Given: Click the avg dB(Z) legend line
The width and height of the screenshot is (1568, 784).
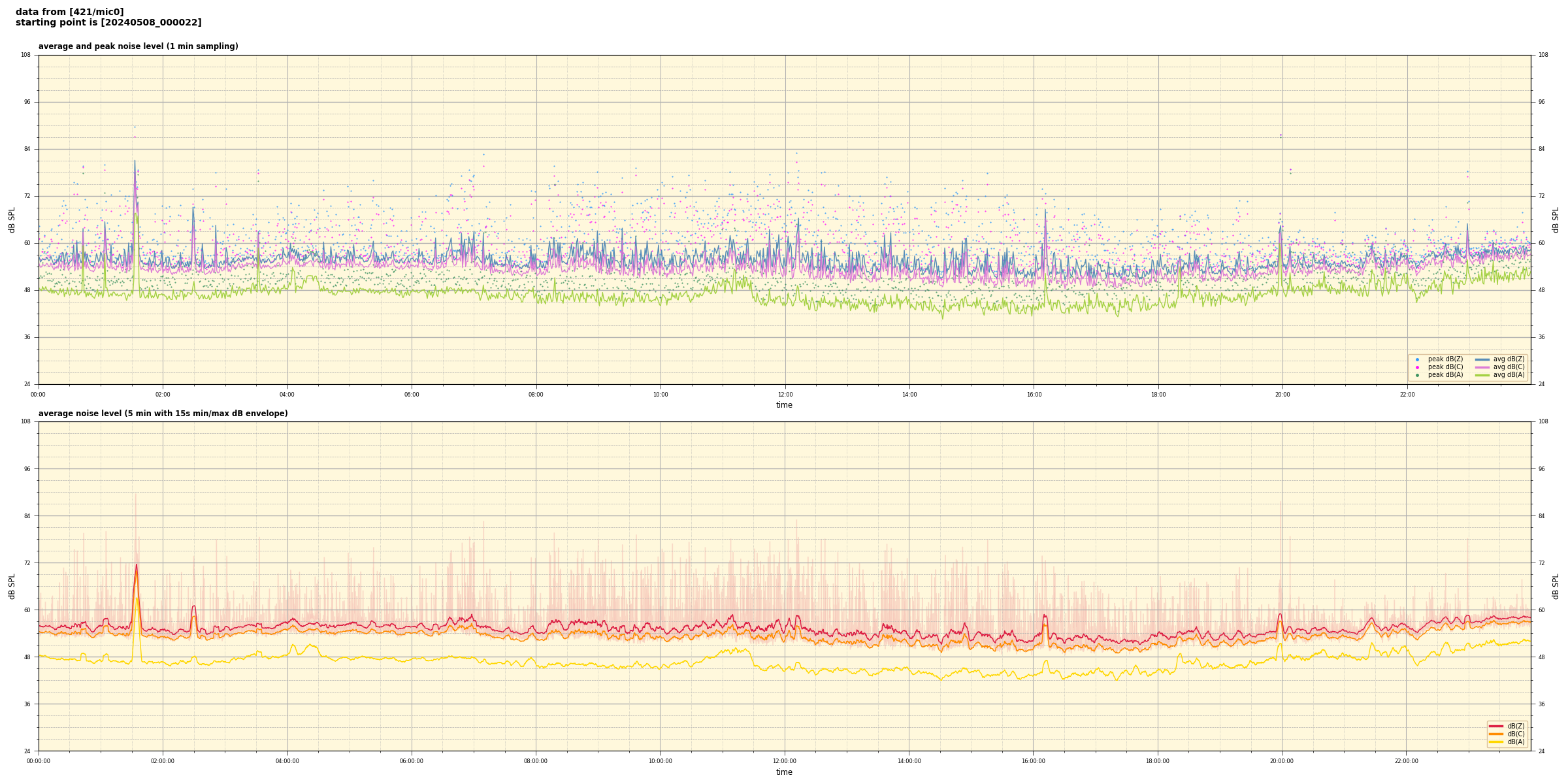Looking at the screenshot, I should point(1482,359).
